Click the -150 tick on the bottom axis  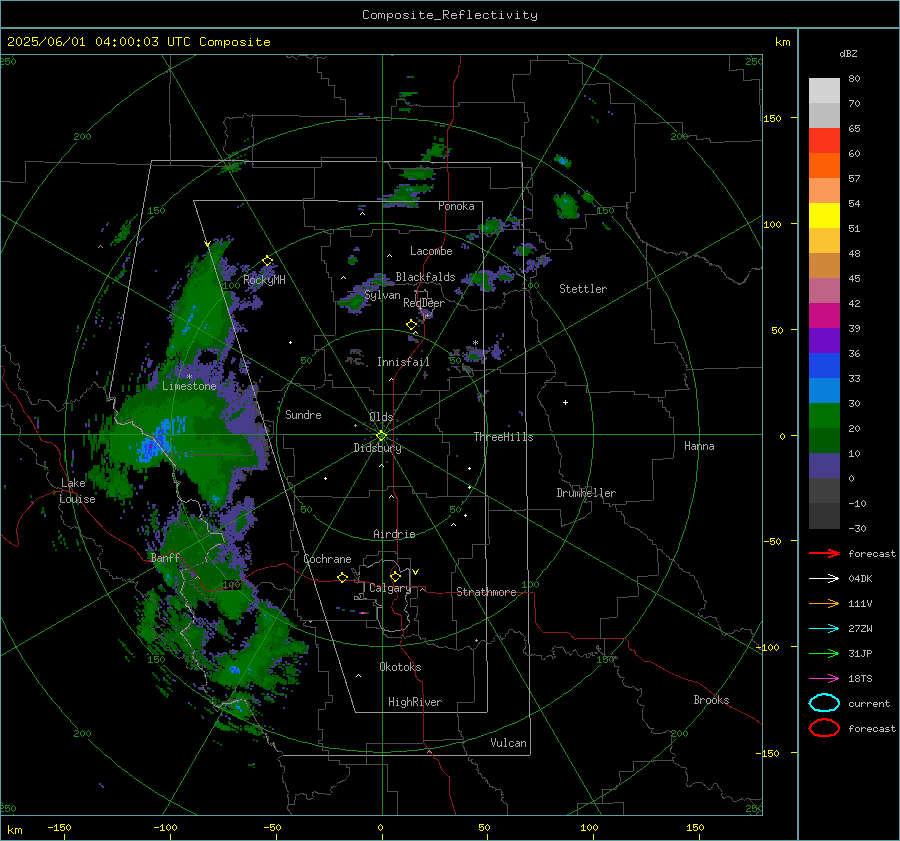59,827
